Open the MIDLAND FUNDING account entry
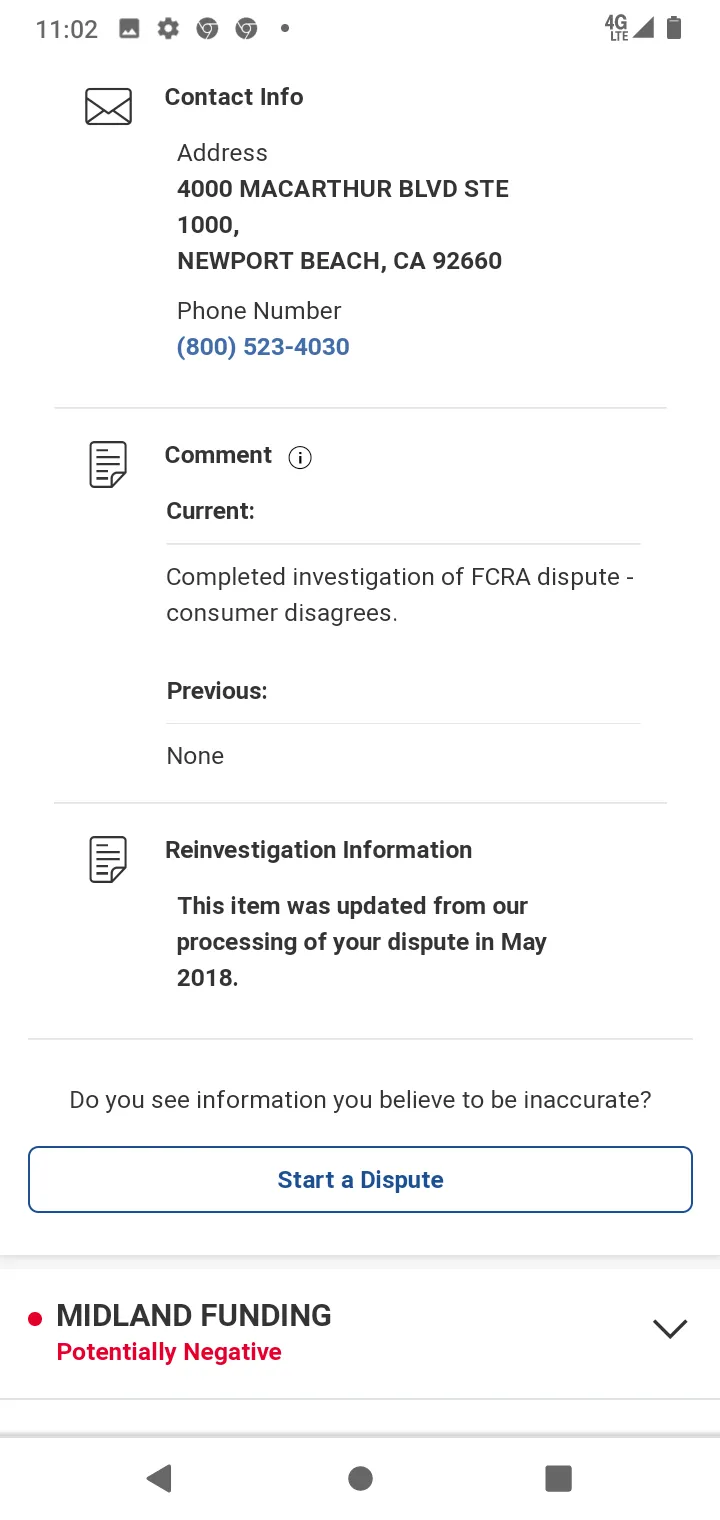Viewport: 720px width, 1520px height. [x=194, y=1316]
